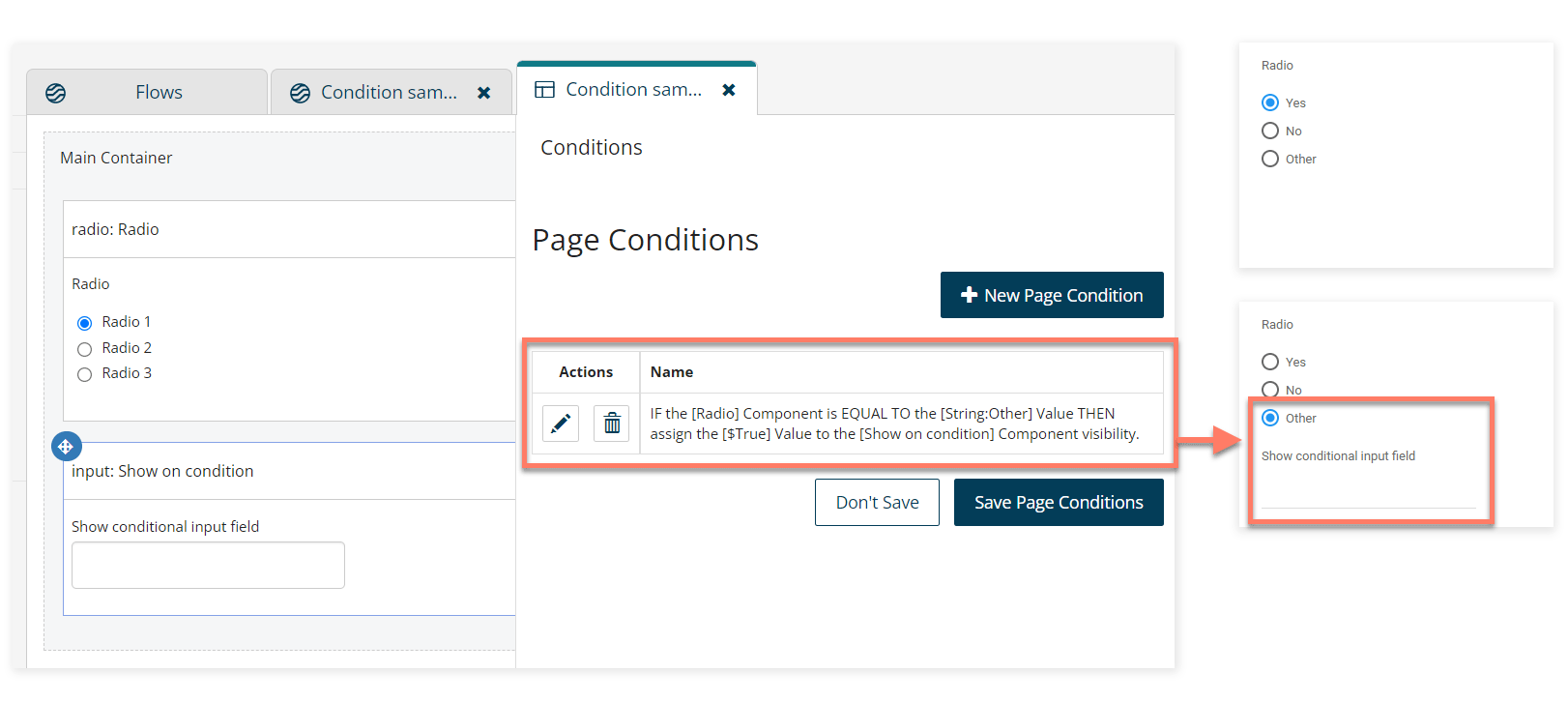Close the active Condition sam... page tab
The height and width of the screenshot is (702, 1568).
pos(729,90)
